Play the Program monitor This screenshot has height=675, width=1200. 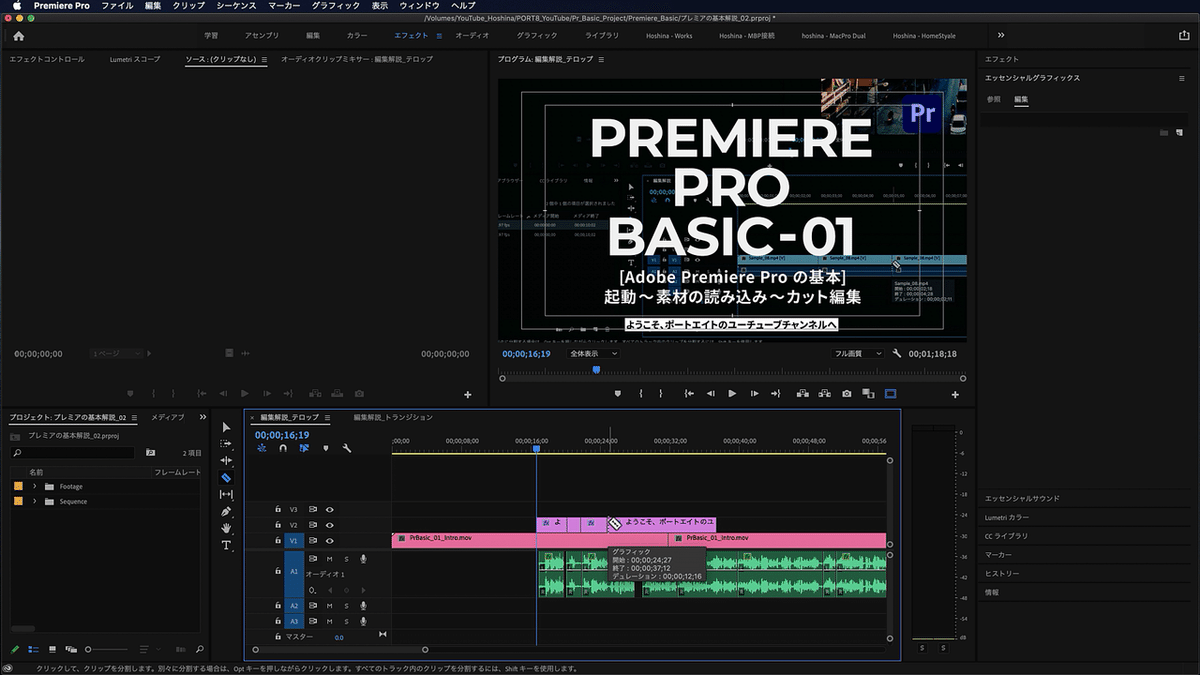(732, 394)
